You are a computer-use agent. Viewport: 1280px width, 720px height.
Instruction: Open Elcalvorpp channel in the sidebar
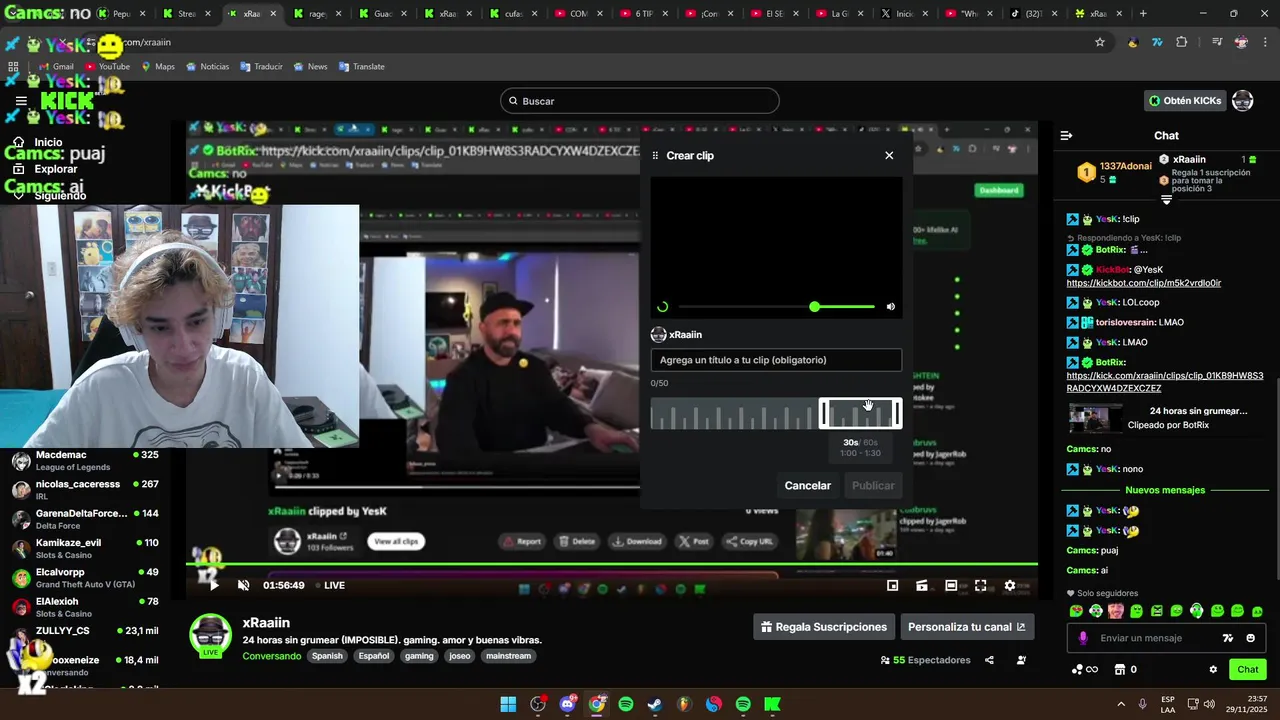click(x=85, y=578)
